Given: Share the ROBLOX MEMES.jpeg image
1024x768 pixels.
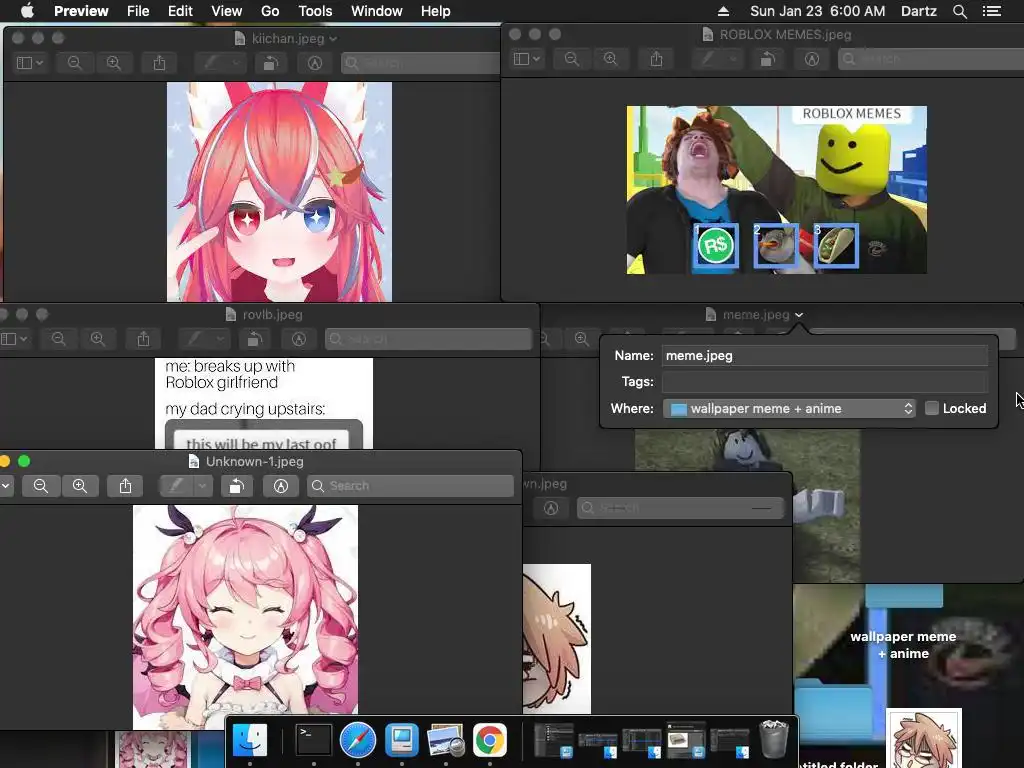Looking at the screenshot, I should (x=656, y=59).
